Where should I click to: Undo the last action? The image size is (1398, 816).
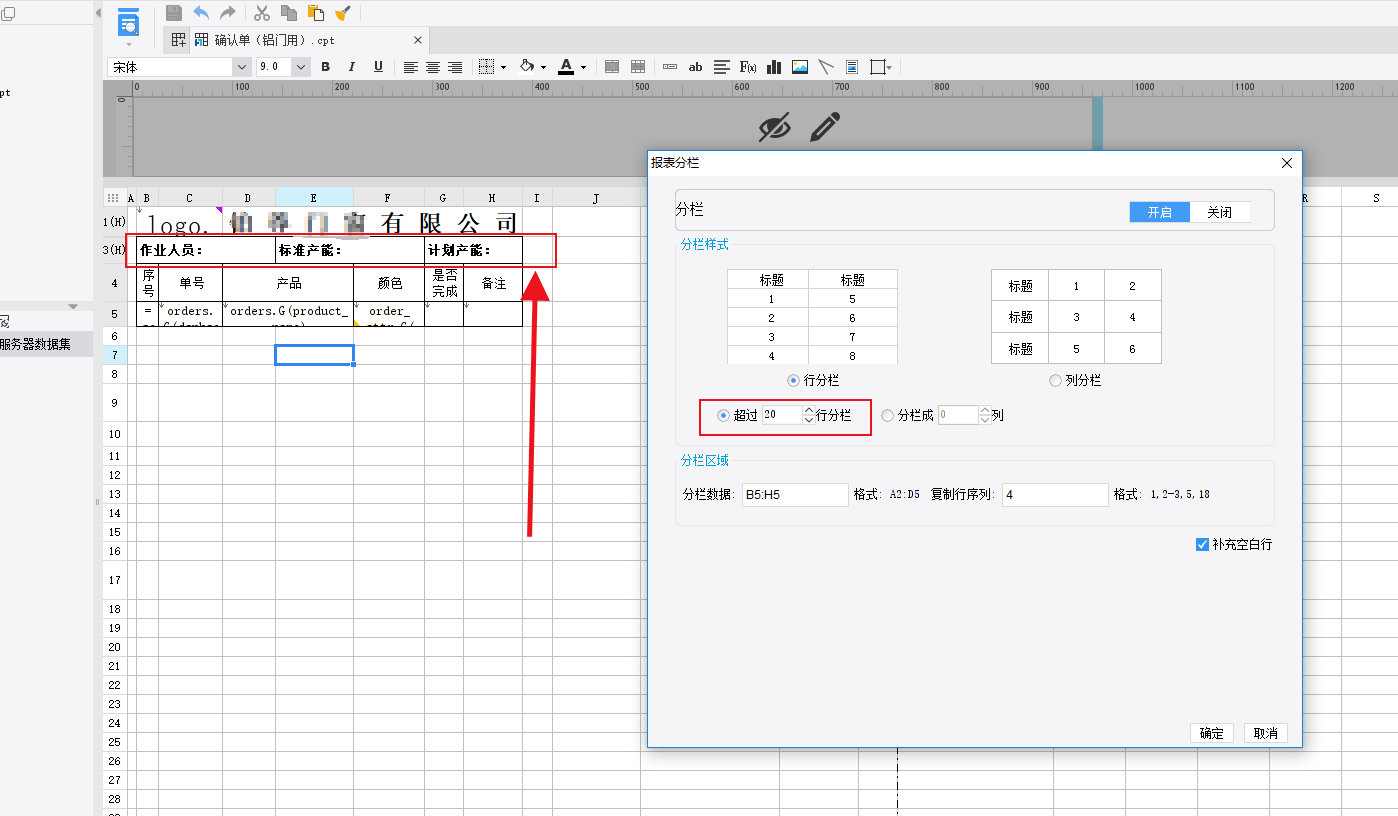click(201, 13)
